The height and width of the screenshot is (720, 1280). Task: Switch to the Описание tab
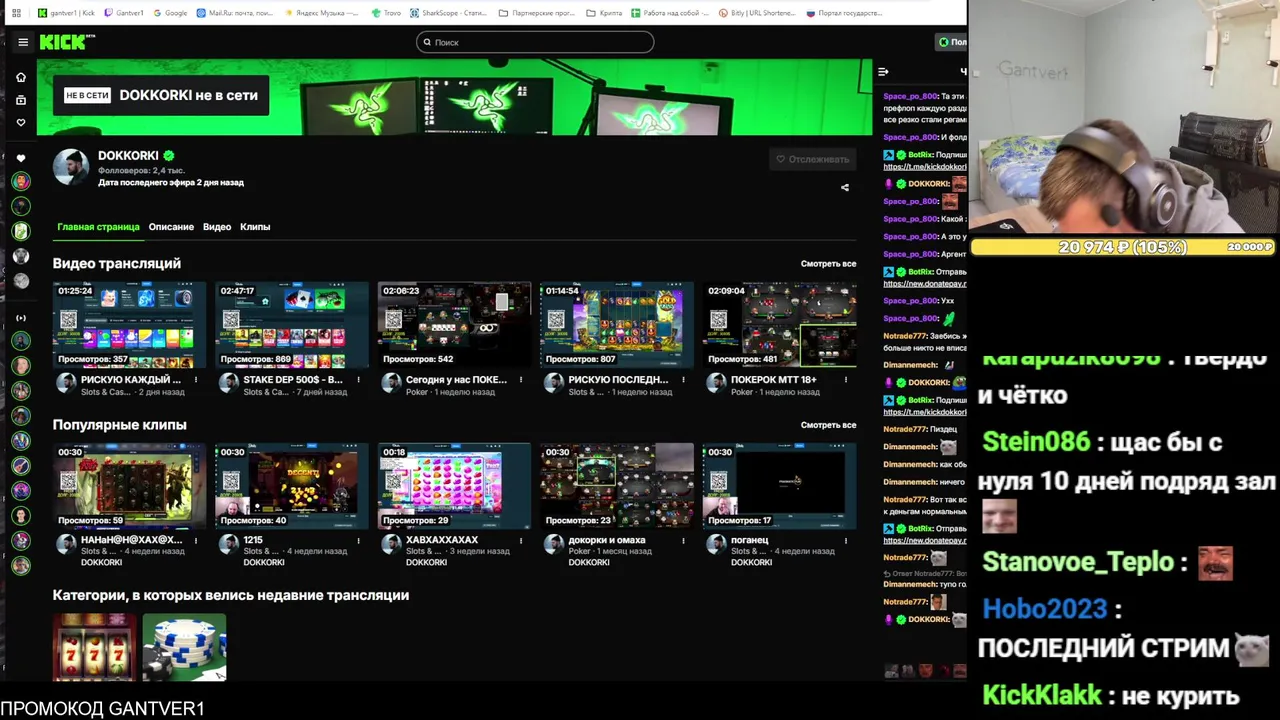(x=171, y=227)
